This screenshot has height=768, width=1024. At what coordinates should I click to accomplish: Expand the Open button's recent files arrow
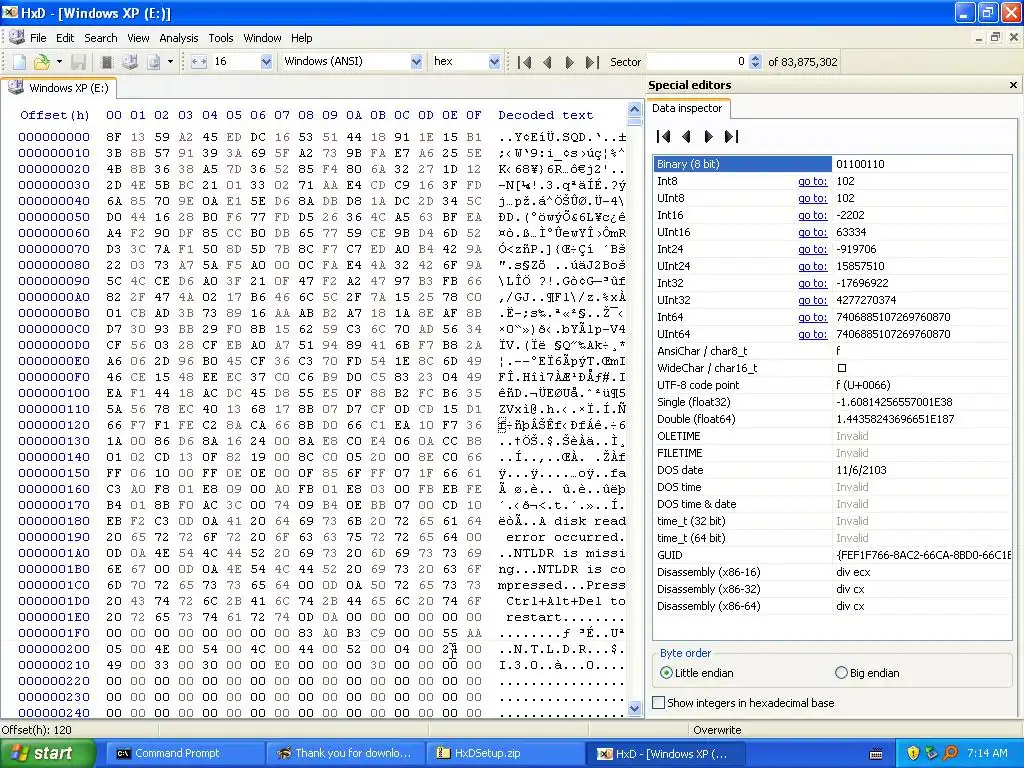tap(59, 62)
